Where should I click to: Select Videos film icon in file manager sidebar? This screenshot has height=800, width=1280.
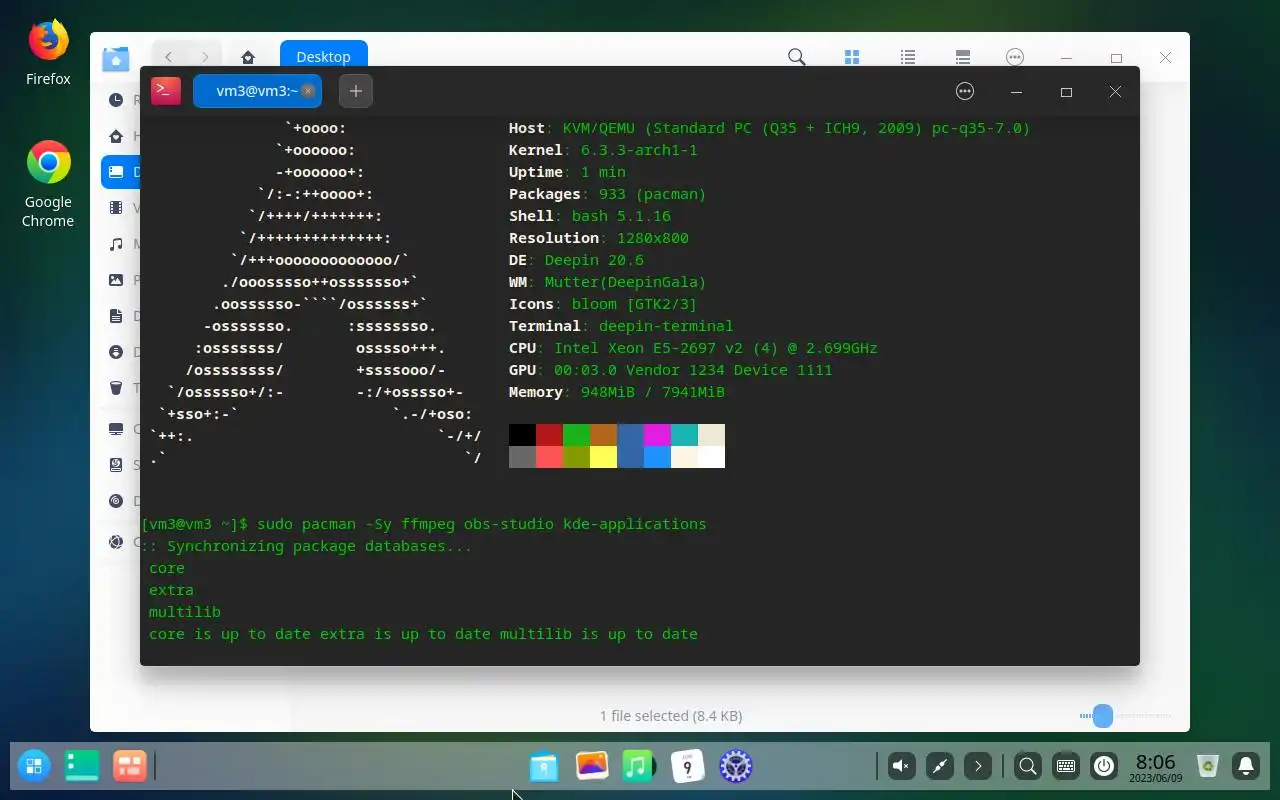click(116, 207)
